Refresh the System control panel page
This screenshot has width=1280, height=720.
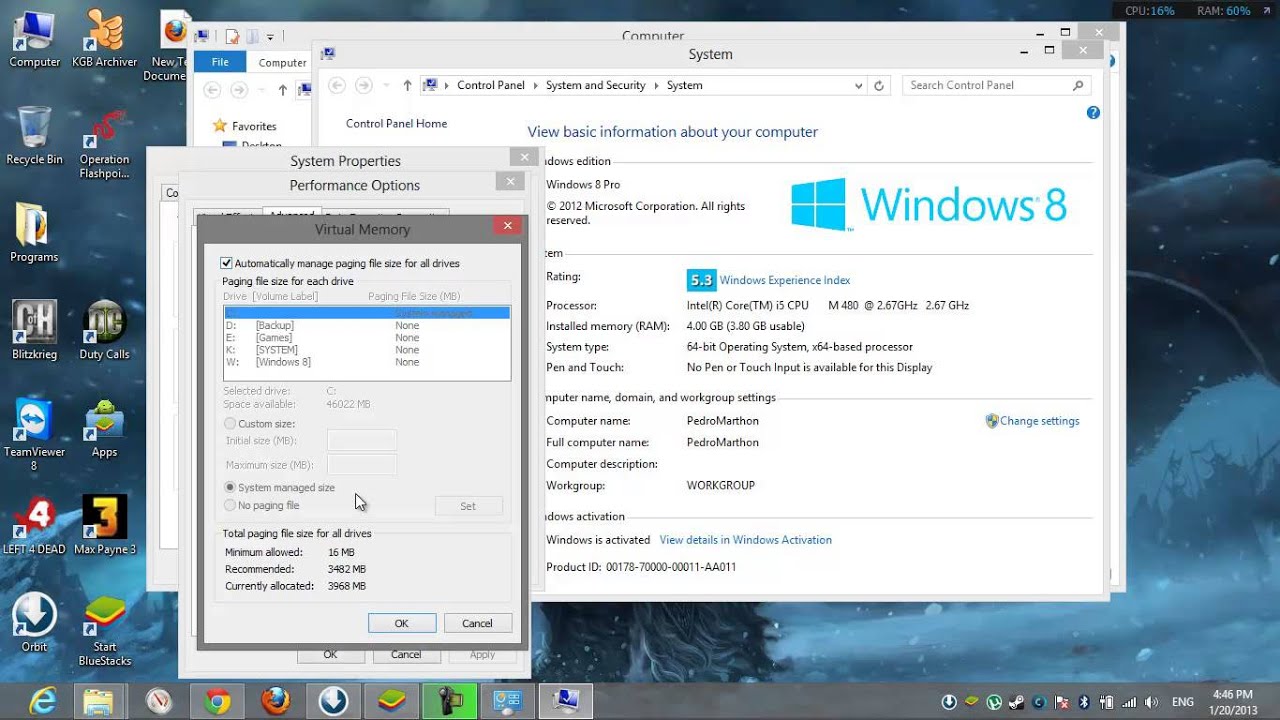click(x=879, y=86)
